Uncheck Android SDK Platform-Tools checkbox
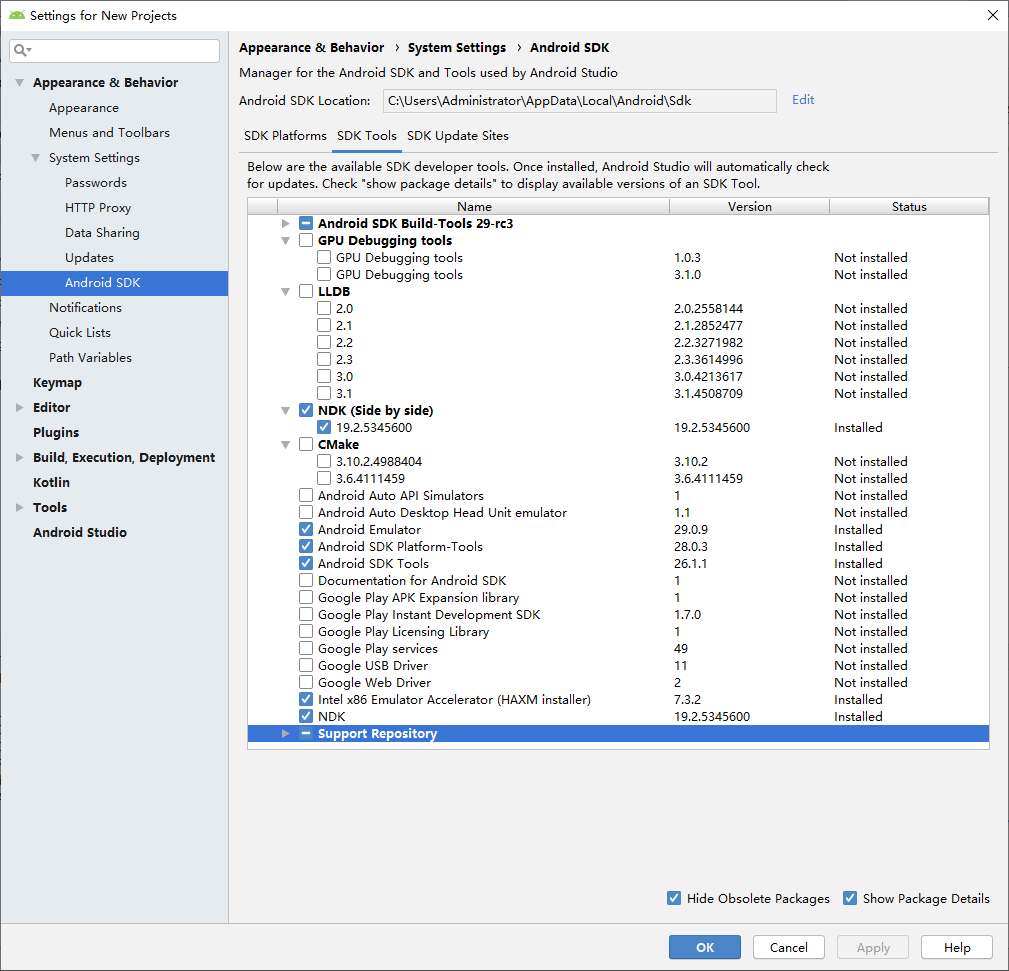Viewport: 1009px width, 971px height. click(306, 546)
